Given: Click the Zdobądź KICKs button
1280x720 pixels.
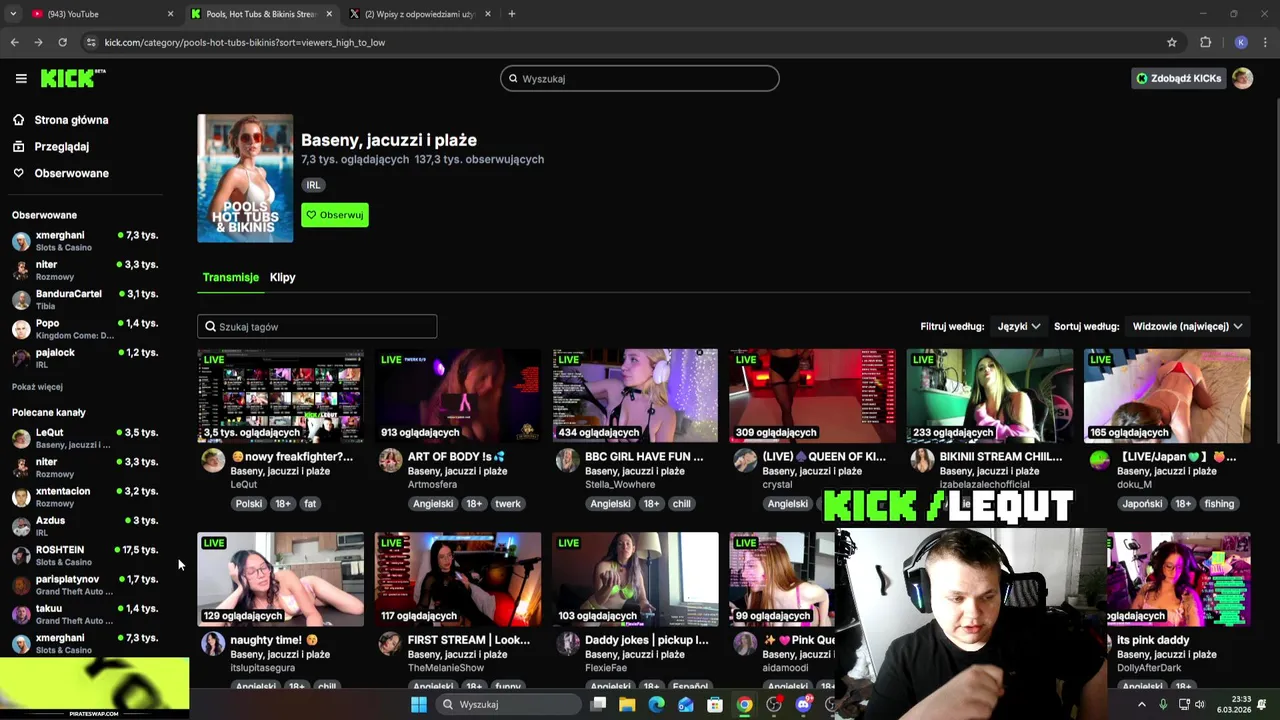Looking at the screenshot, I should pos(1178,78).
